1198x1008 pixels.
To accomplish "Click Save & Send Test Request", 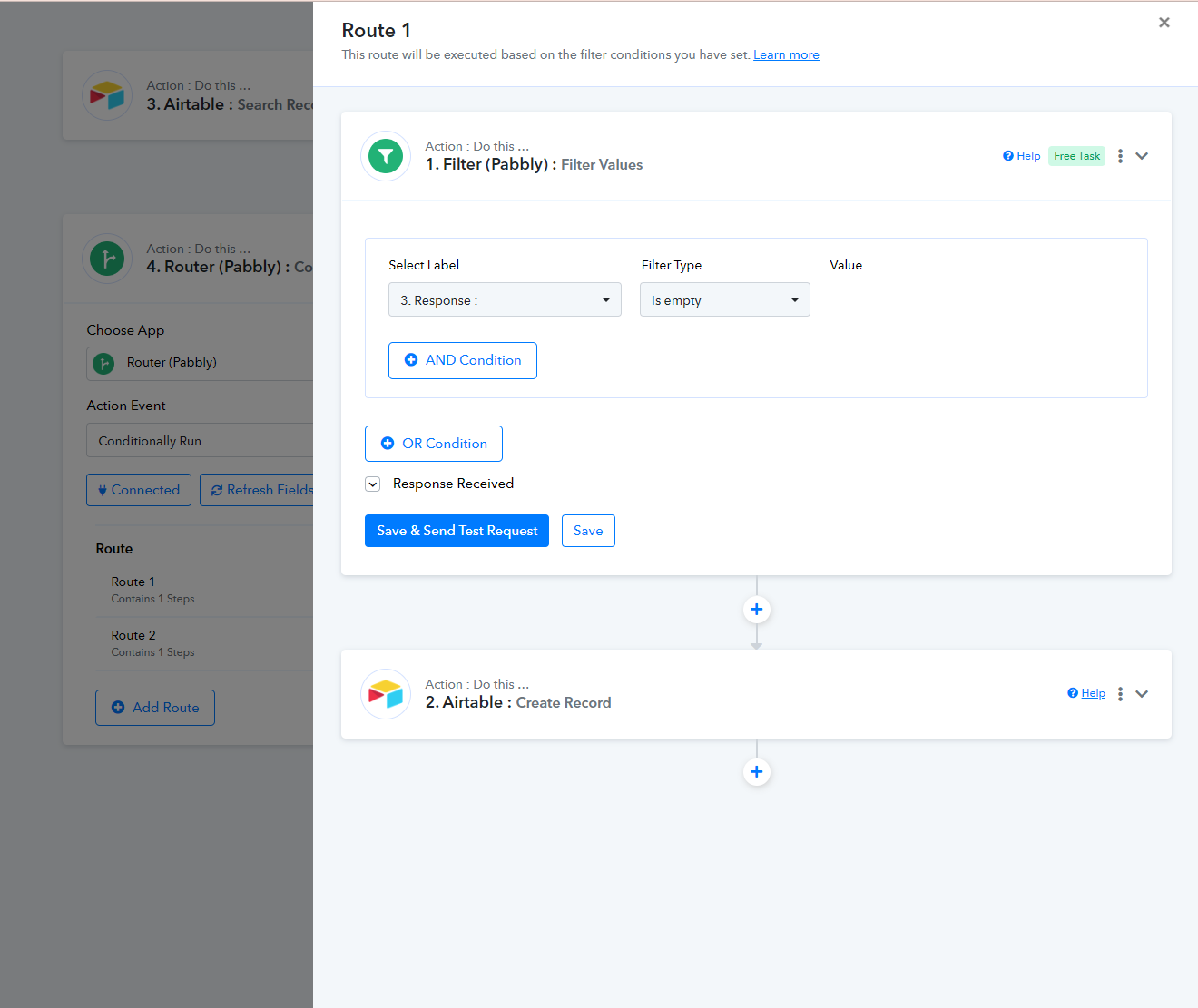I will pos(457,531).
